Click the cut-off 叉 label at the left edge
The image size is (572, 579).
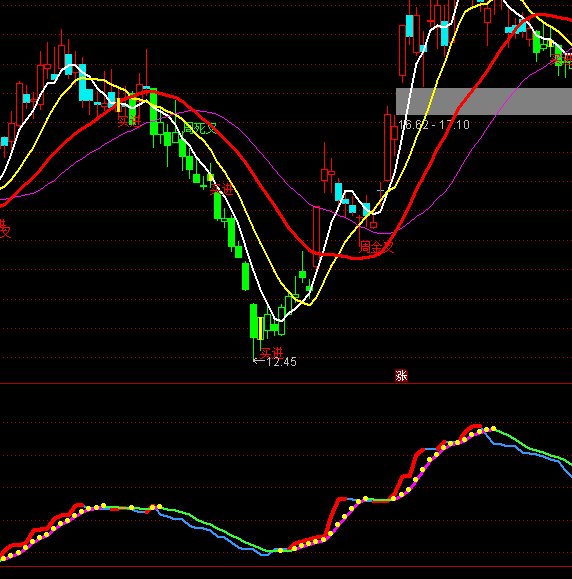(x=5, y=229)
